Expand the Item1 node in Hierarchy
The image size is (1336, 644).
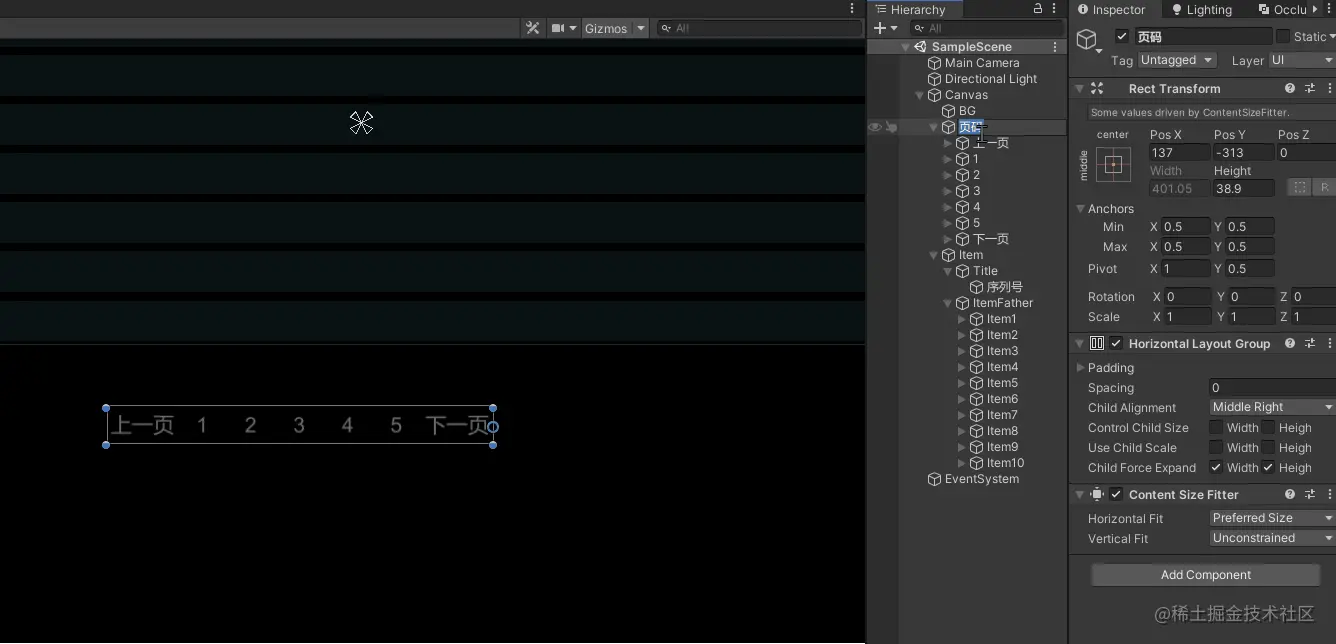962,319
